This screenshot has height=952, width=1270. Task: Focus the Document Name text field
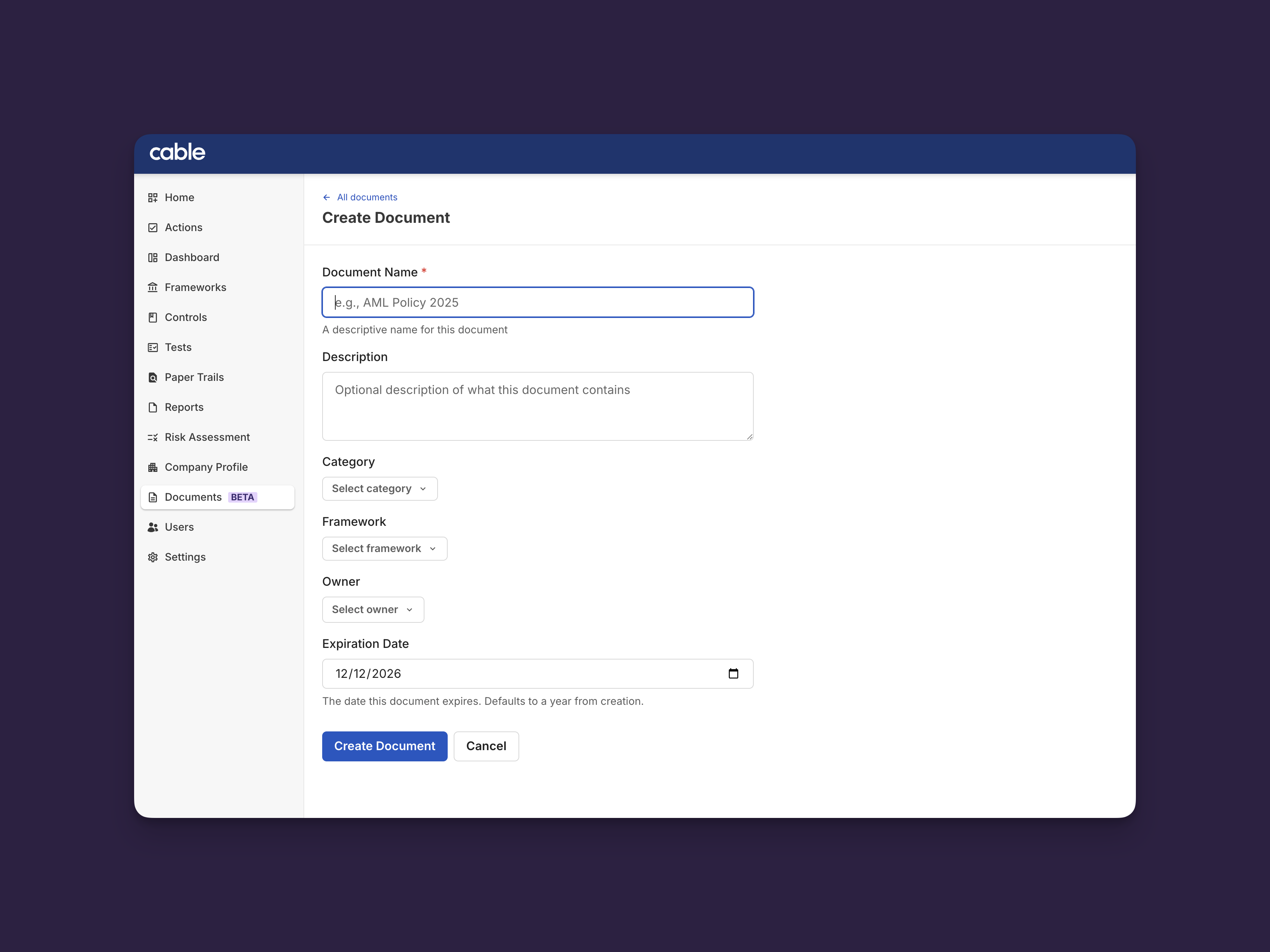click(537, 302)
